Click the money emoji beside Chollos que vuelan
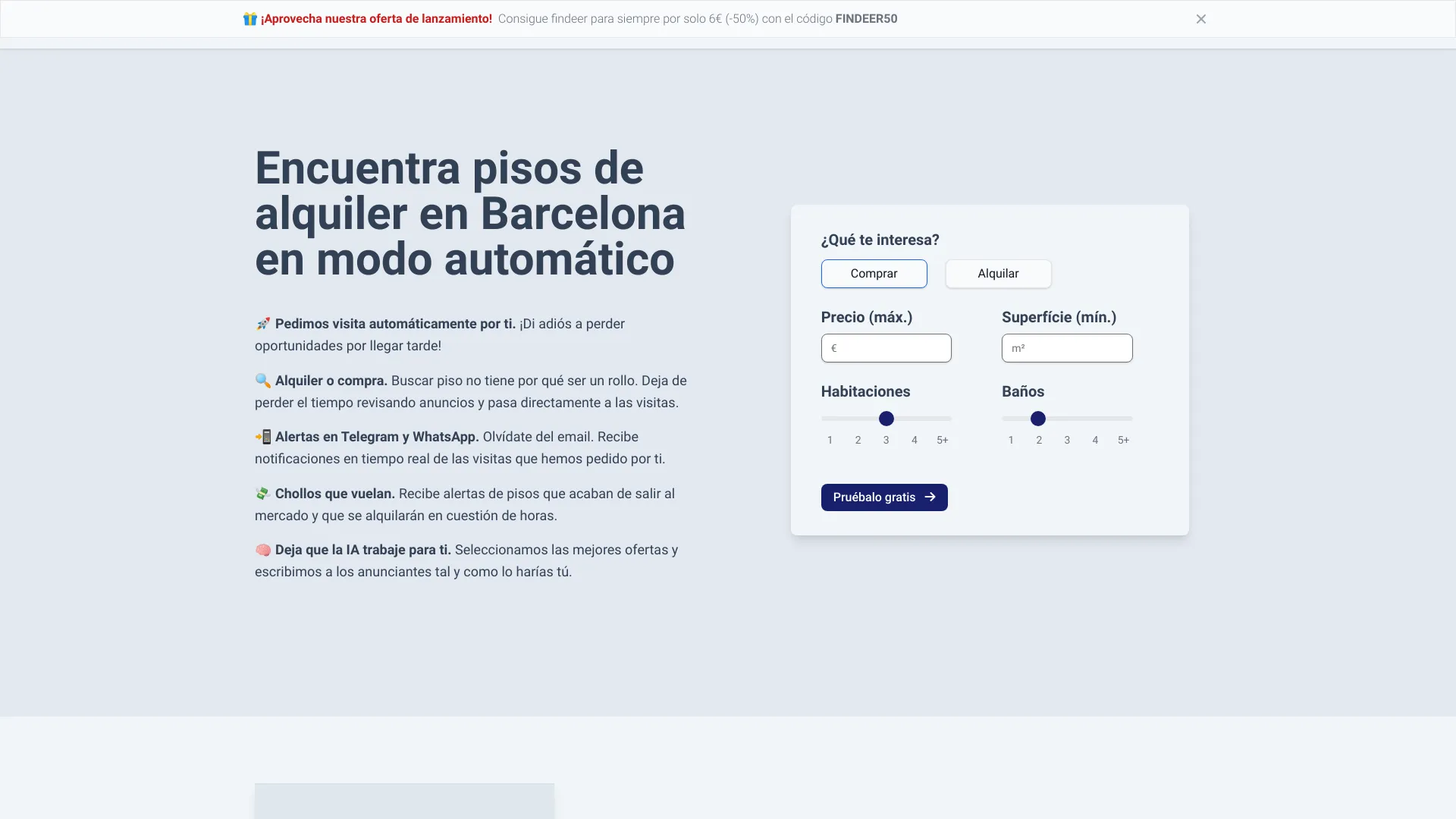 point(262,494)
